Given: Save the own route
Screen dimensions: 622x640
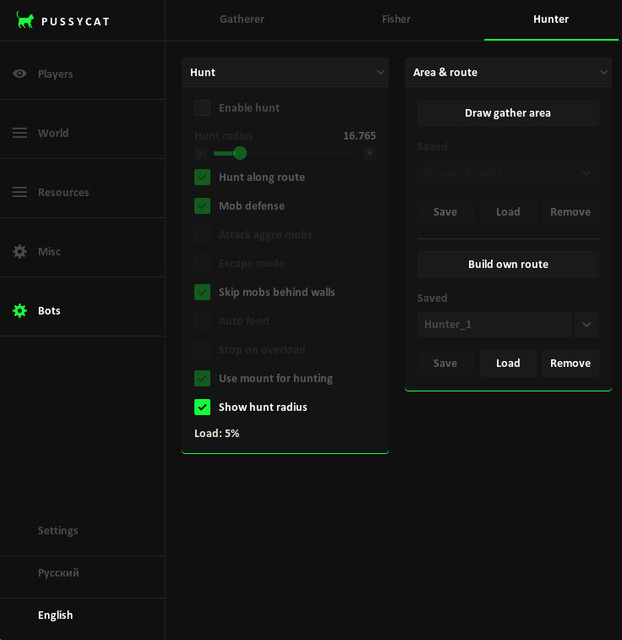Looking at the screenshot, I should (x=445, y=363).
